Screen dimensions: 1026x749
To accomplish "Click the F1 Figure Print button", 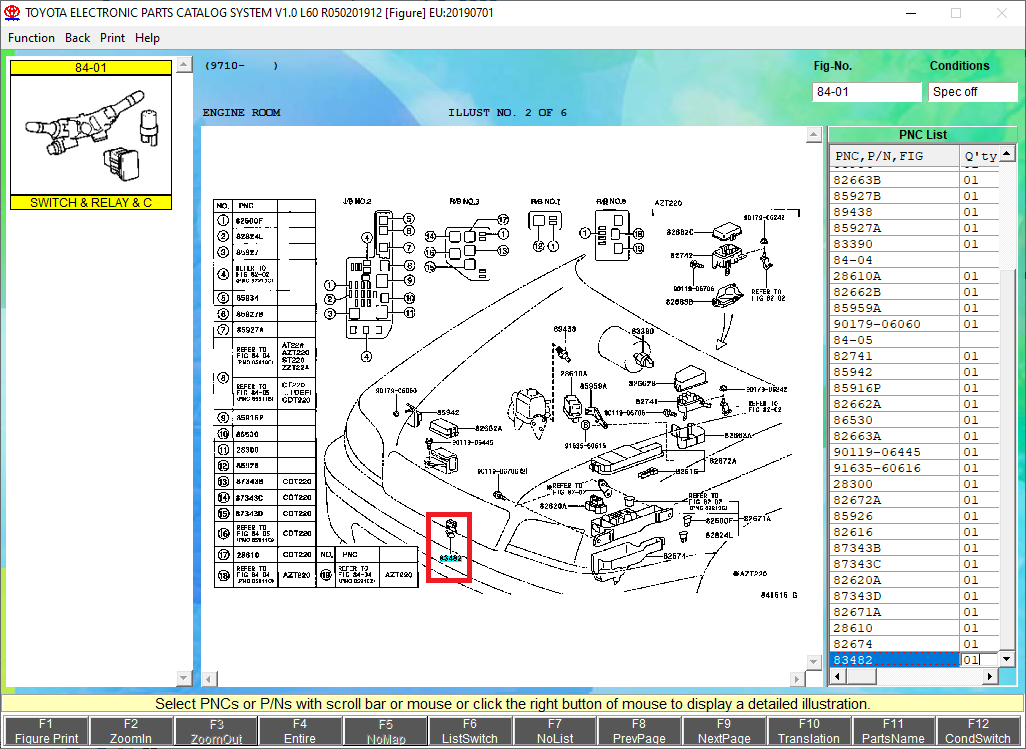I will coord(45,731).
